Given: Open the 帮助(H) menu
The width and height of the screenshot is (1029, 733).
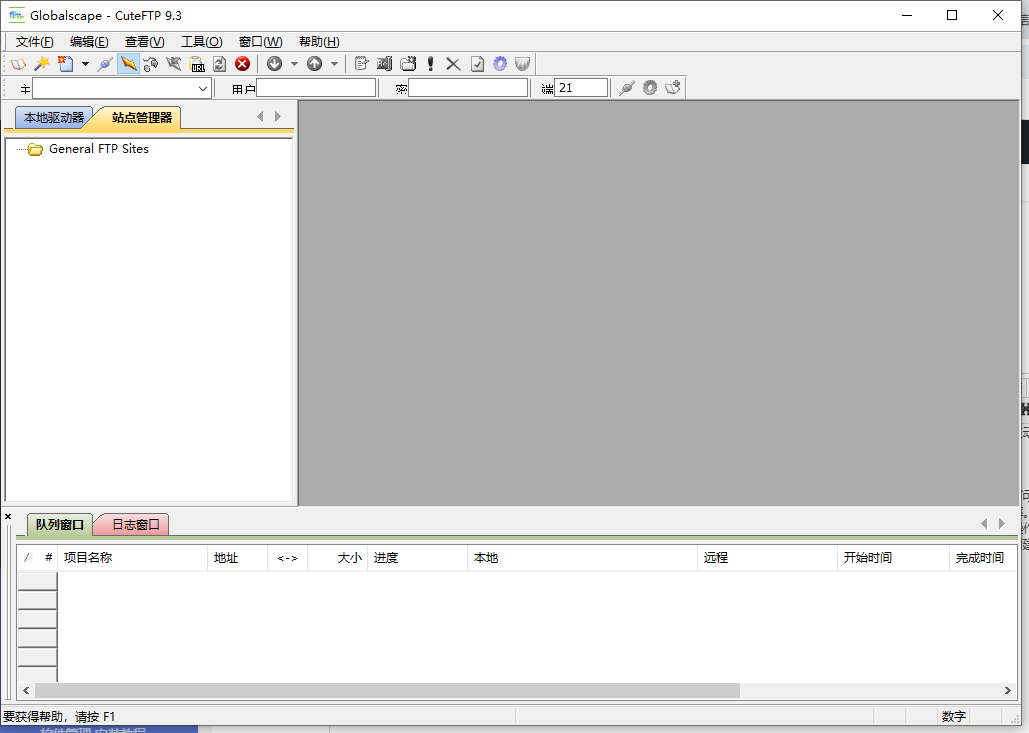Looking at the screenshot, I should [x=319, y=42].
